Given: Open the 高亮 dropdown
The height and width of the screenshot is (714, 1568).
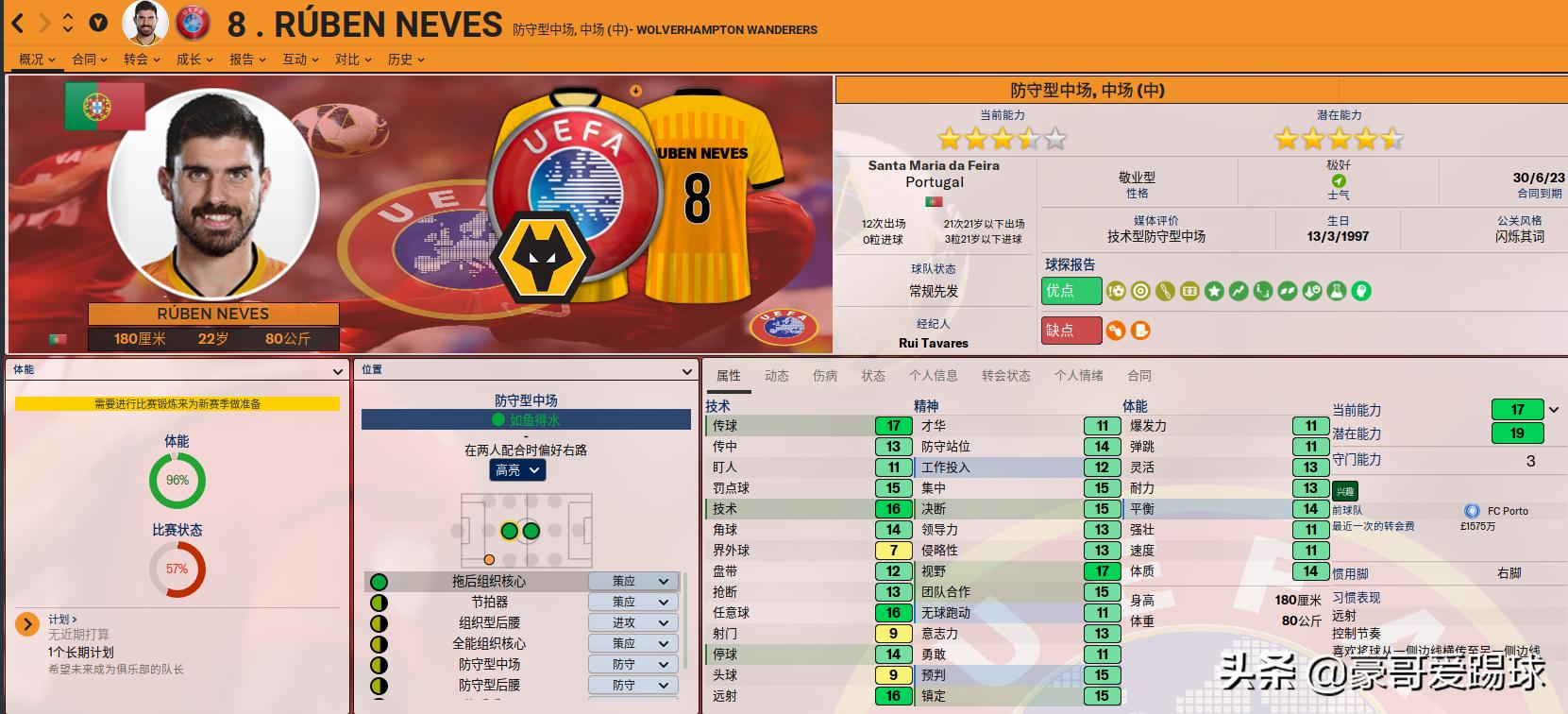Looking at the screenshot, I should click(x=517, y=470).
